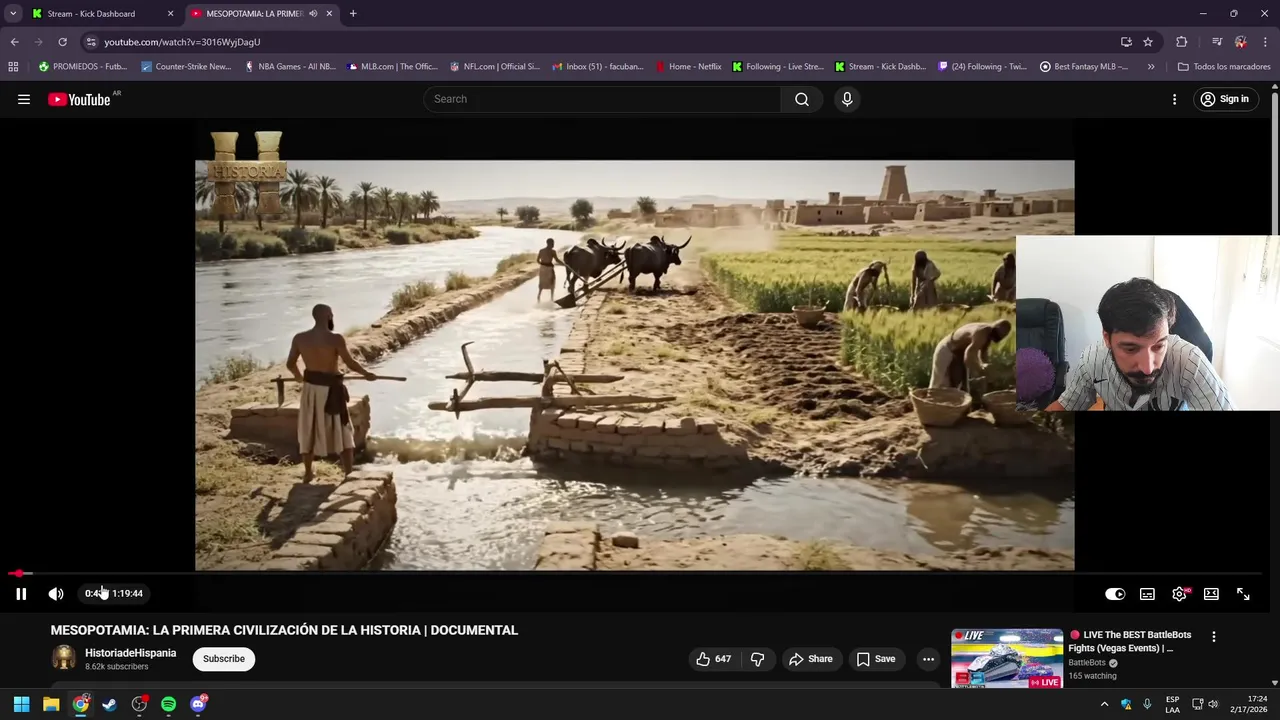Focus the YouTube Search field
This screenshot has height=720, width=1280.
pos(603,99)
